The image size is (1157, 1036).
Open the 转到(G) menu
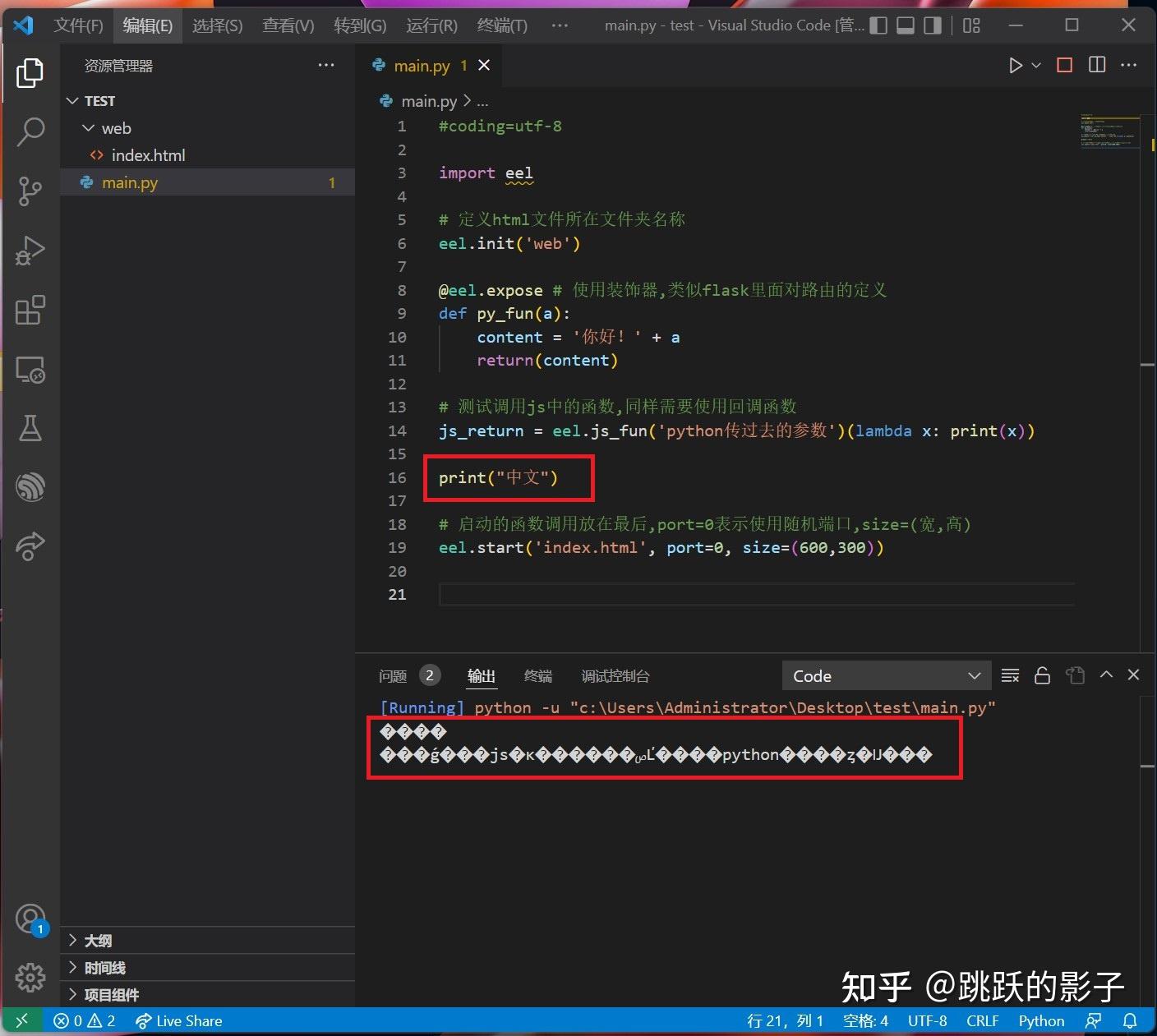click(360, 25)
